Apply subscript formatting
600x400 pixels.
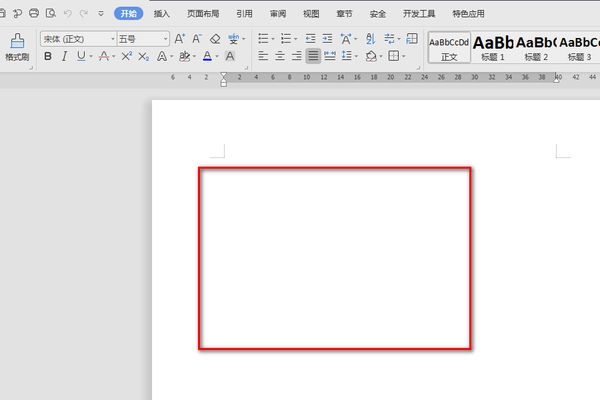tap(145, 57)
